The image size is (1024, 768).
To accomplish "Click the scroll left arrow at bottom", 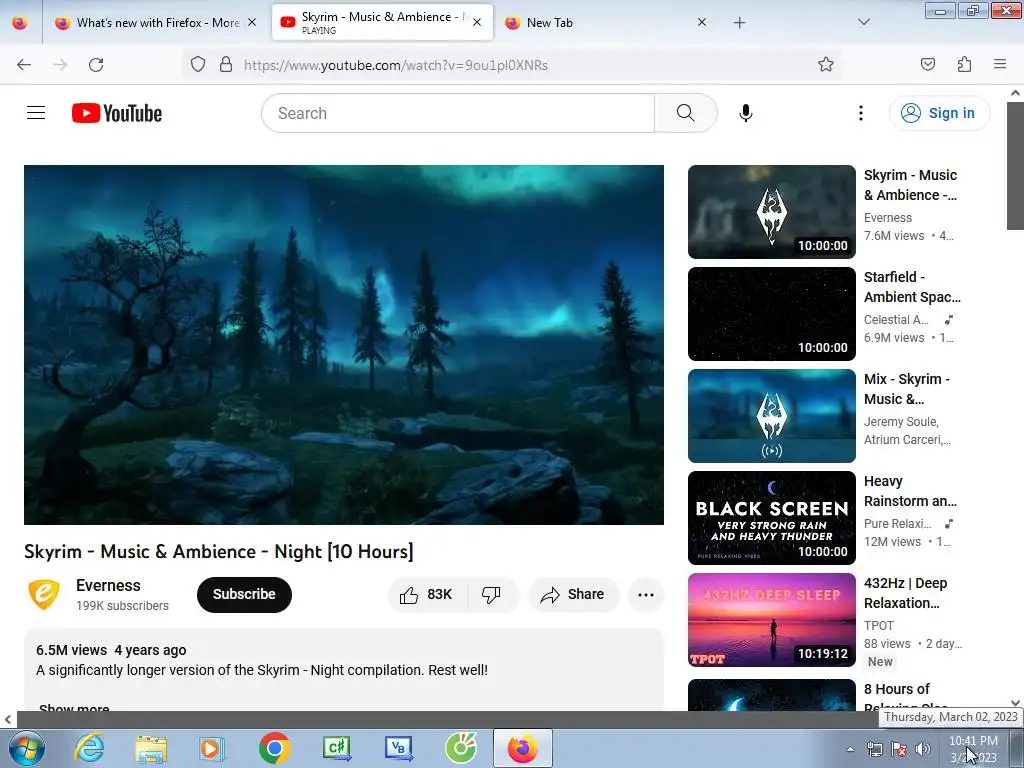I will click(x=7, y=720).
